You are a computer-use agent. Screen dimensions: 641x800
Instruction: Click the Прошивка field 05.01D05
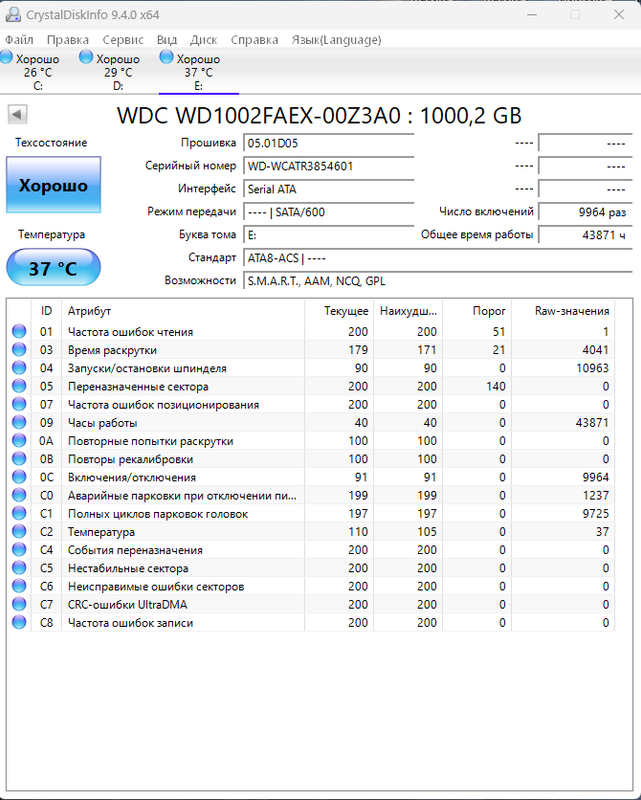(x=329, y=143)
